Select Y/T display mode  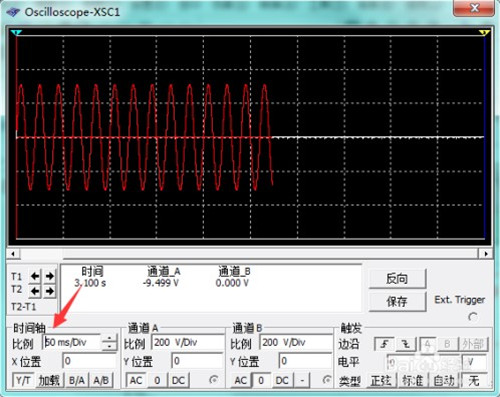[23, 380]
